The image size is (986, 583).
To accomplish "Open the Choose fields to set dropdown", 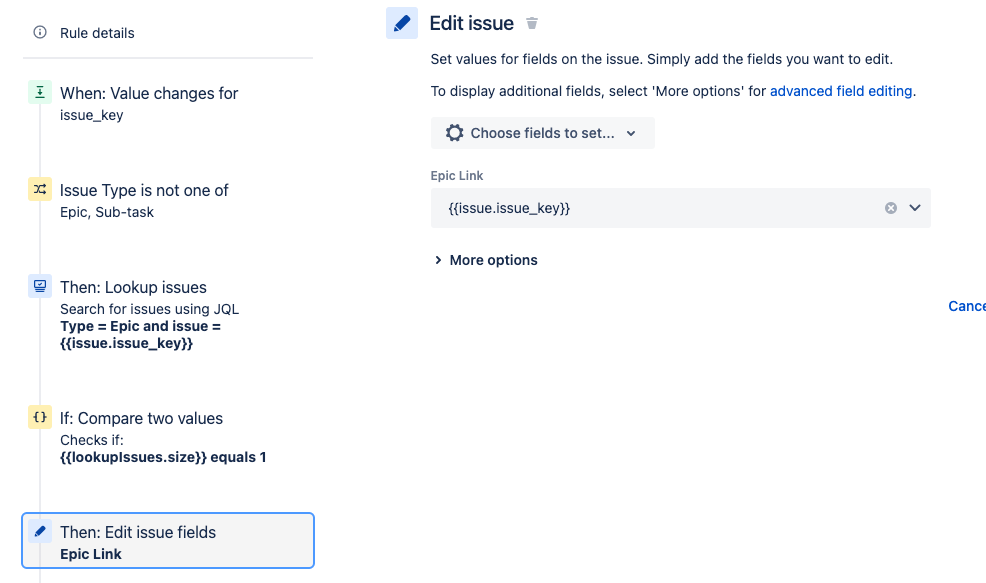I will (543, 133).
